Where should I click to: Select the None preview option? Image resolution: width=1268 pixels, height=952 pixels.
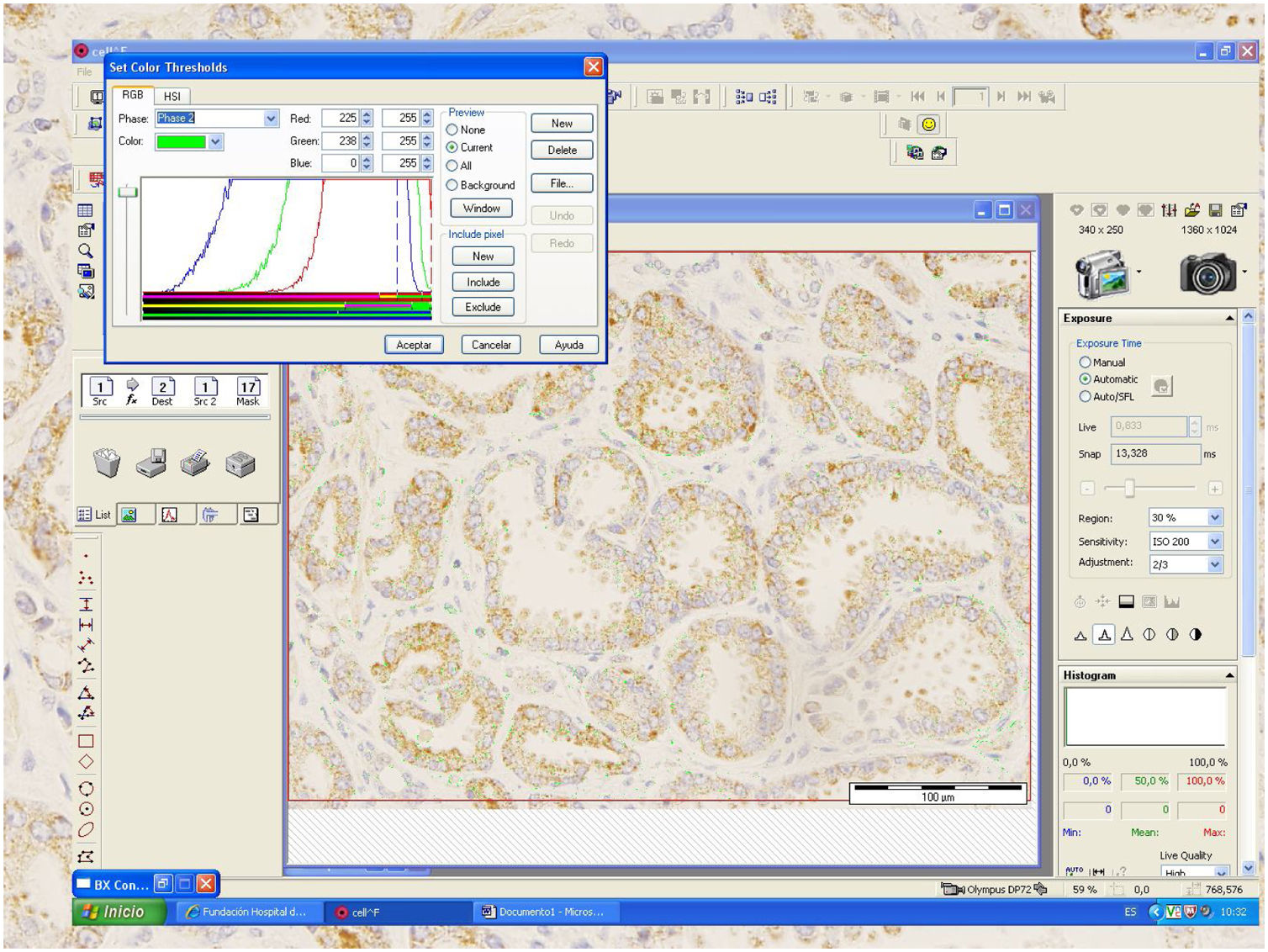[x=452, y=130]
